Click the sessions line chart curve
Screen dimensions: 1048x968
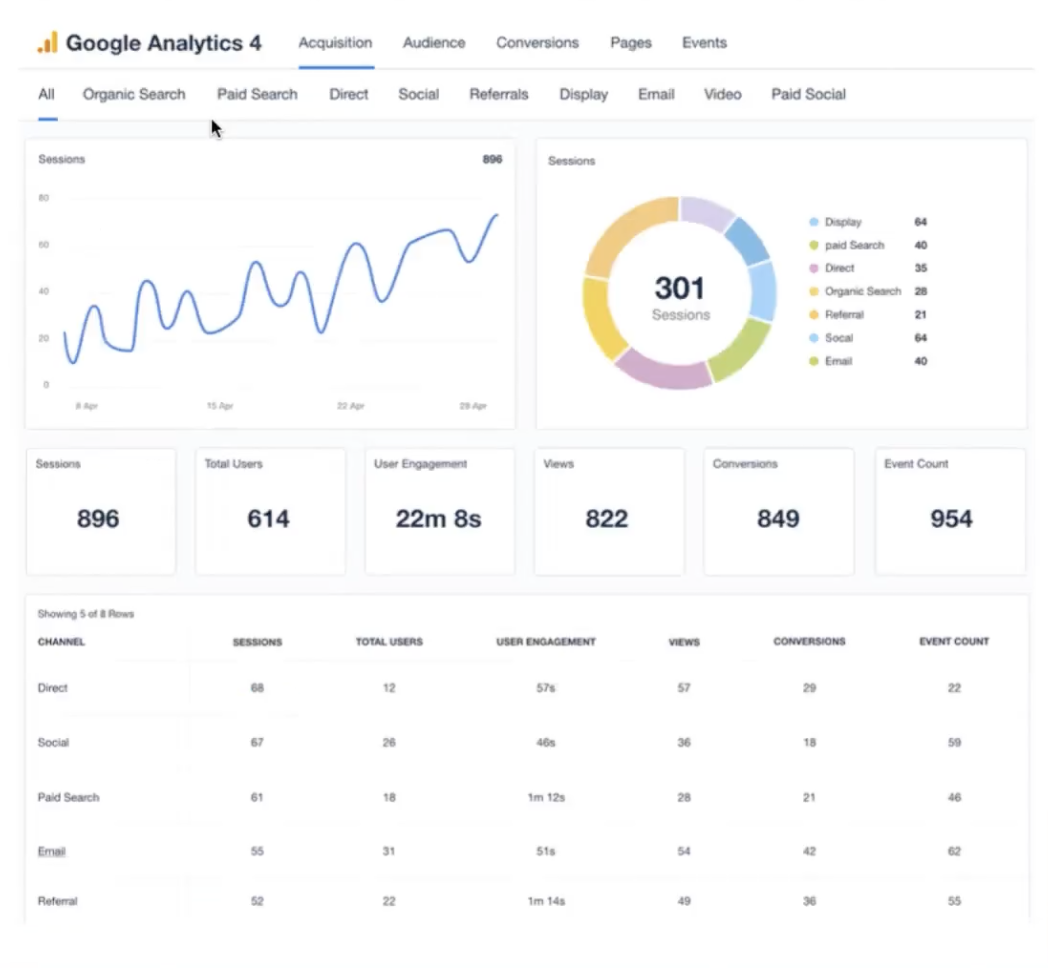point(281,291)
